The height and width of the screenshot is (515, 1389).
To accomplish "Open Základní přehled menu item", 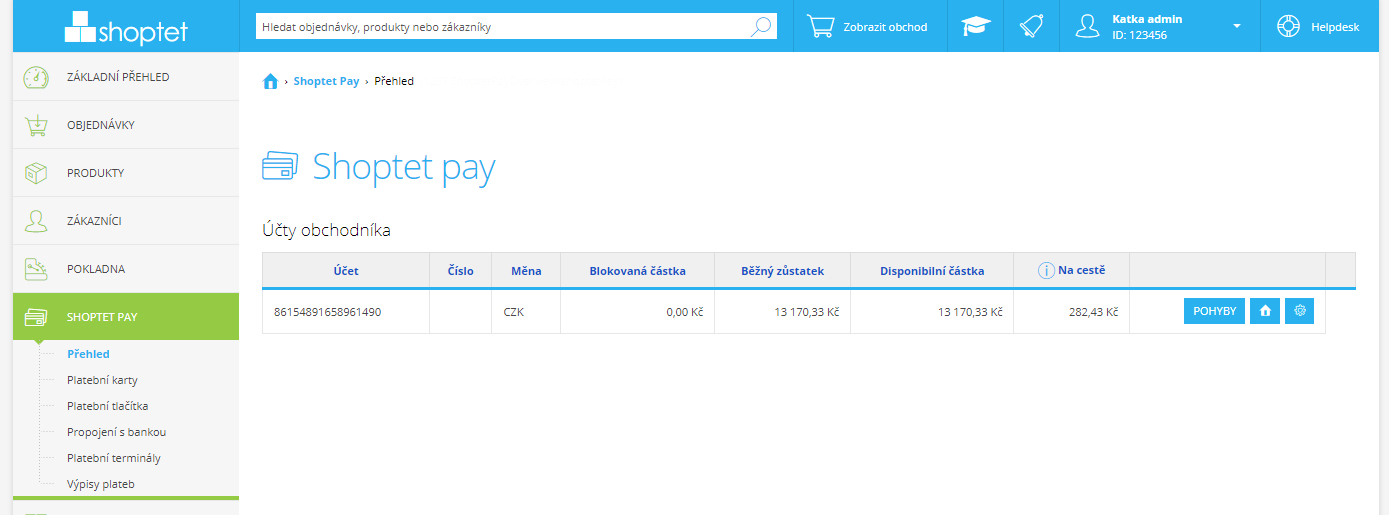I will point(126,77).
